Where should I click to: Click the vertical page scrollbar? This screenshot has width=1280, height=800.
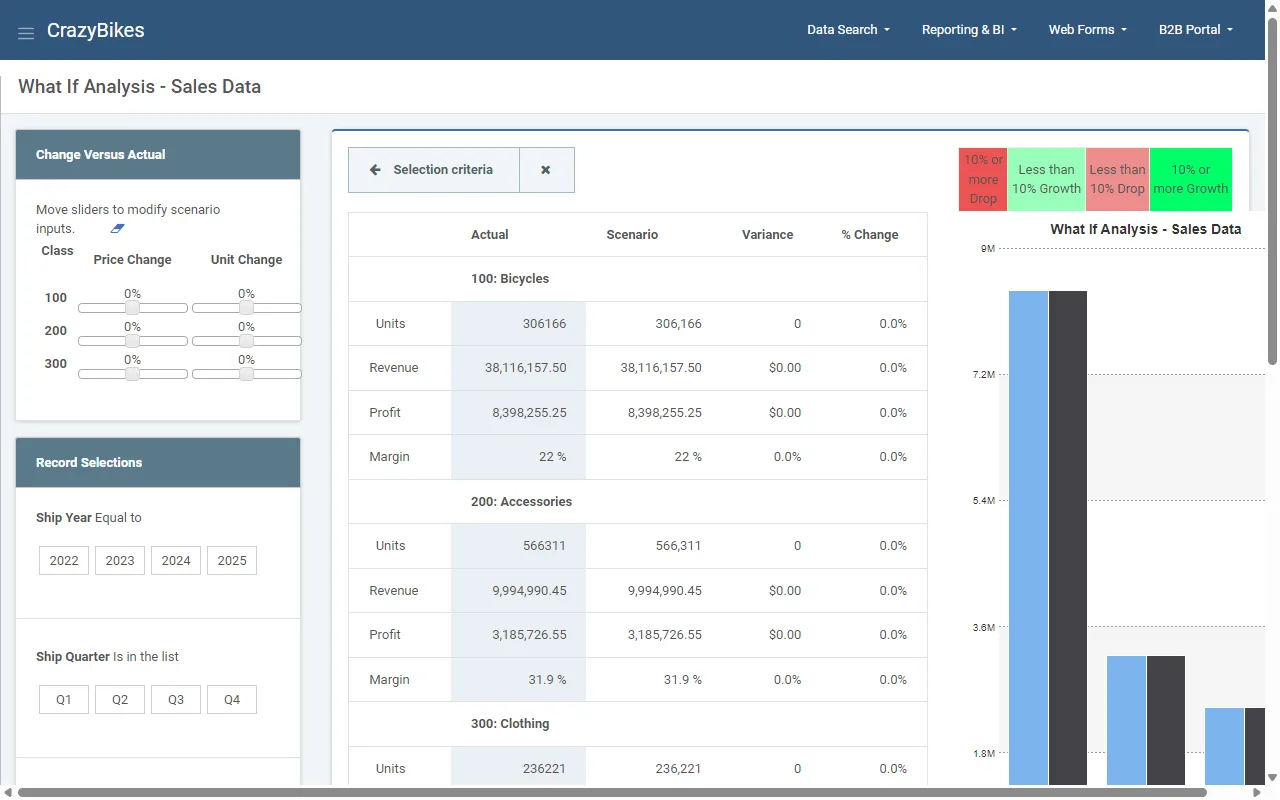(x=1272, y=193)
